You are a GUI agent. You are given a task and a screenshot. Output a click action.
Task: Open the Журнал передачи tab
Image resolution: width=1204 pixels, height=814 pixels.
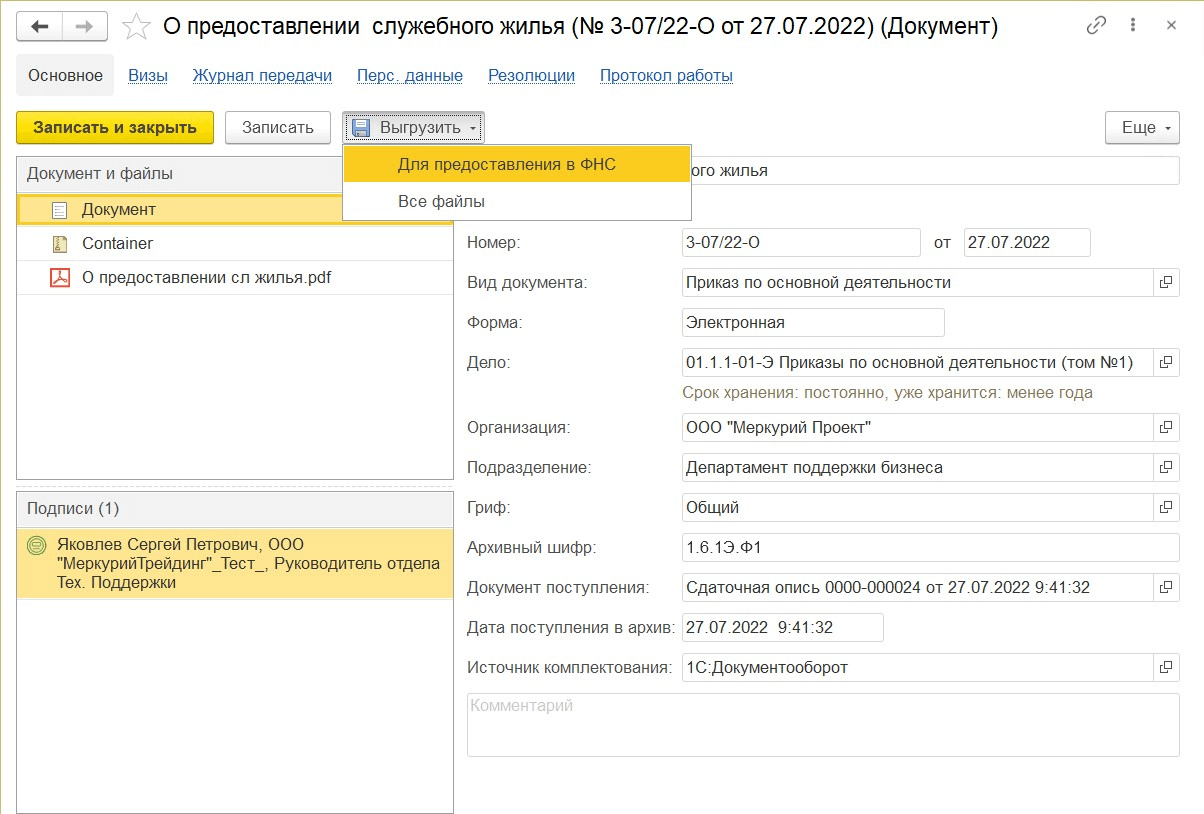pyautogui.click(x=262, y=75)
